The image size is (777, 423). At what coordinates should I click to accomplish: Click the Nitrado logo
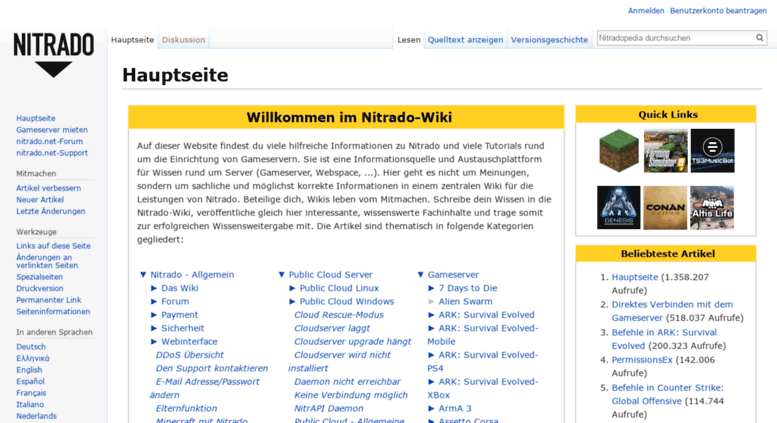tap(54, 55)
